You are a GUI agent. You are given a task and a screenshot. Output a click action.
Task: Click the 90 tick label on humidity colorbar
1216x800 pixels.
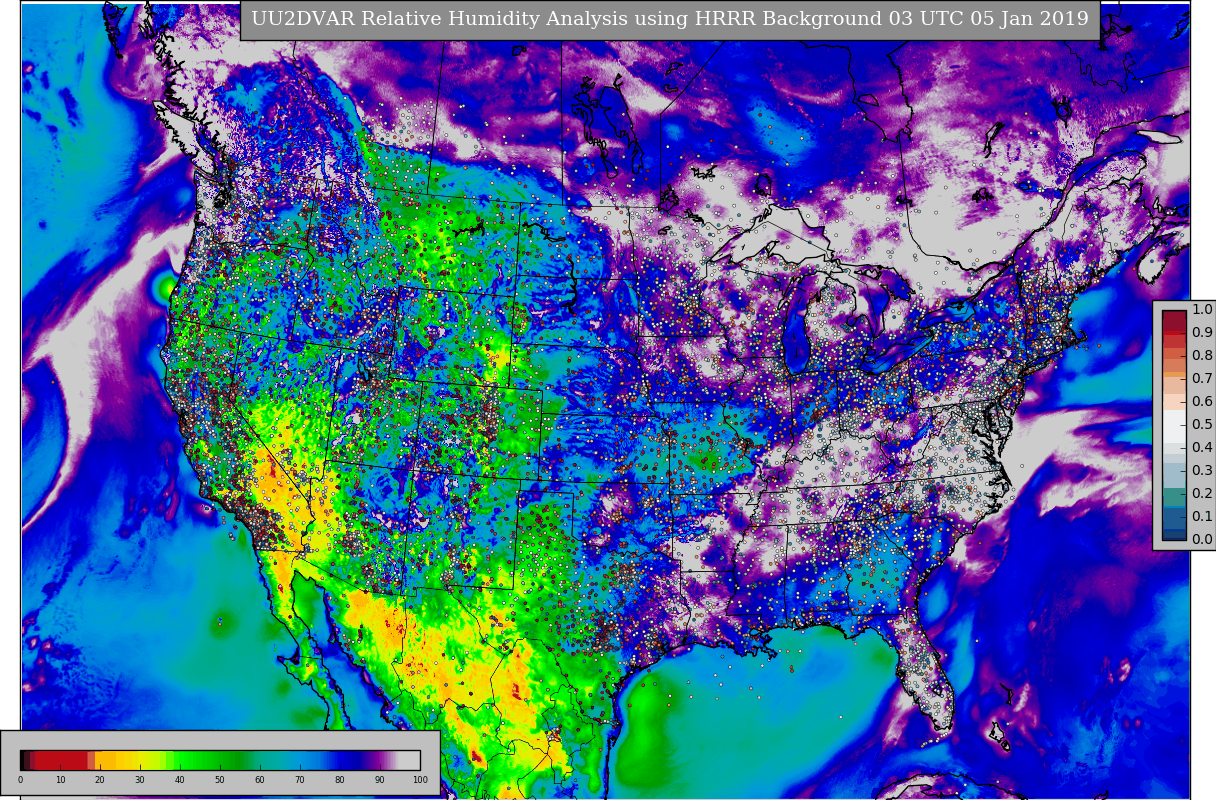[x=380, y=780]
